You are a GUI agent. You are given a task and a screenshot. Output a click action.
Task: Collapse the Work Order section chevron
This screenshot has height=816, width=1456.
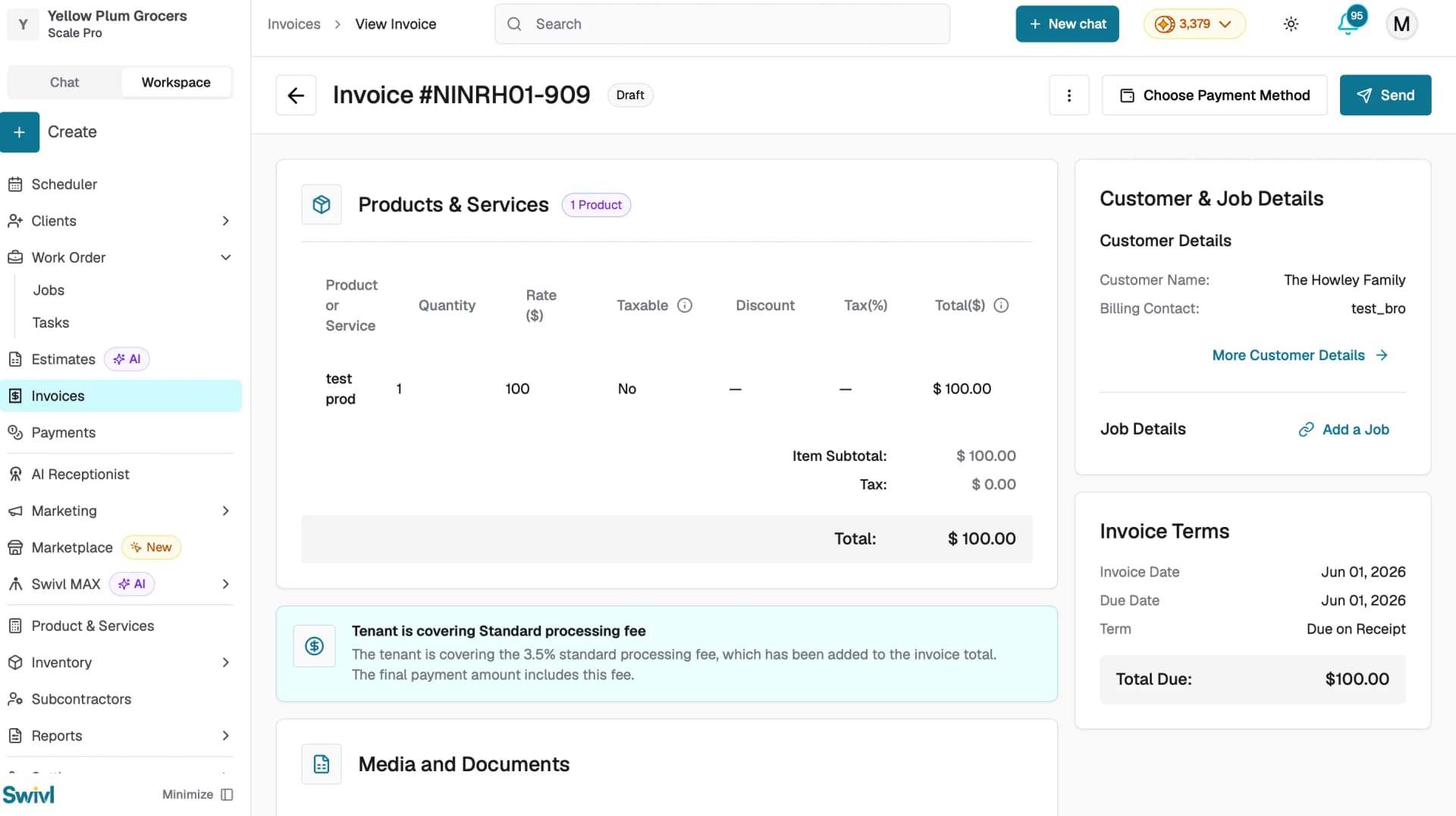click(225, 257)
